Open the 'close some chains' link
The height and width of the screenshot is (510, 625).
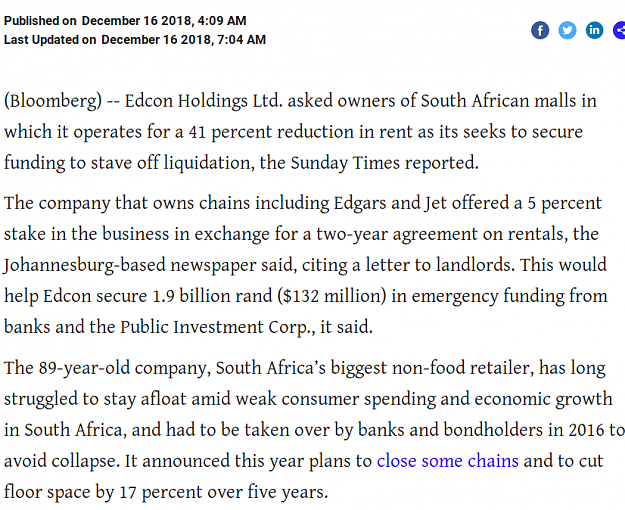click(x=448, y=461)
